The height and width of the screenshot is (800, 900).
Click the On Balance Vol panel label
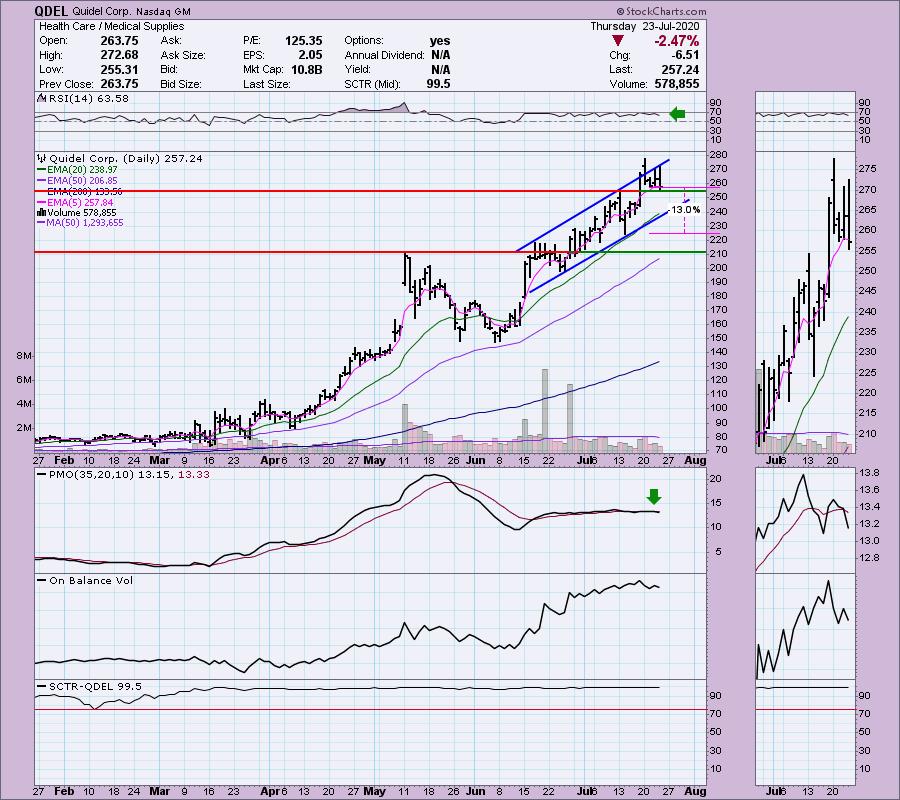[x=91, y=580]
